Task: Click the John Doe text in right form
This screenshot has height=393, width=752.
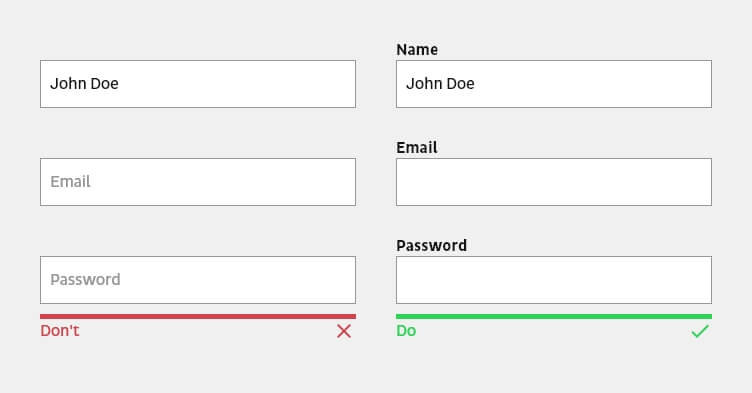Action: 440,83
